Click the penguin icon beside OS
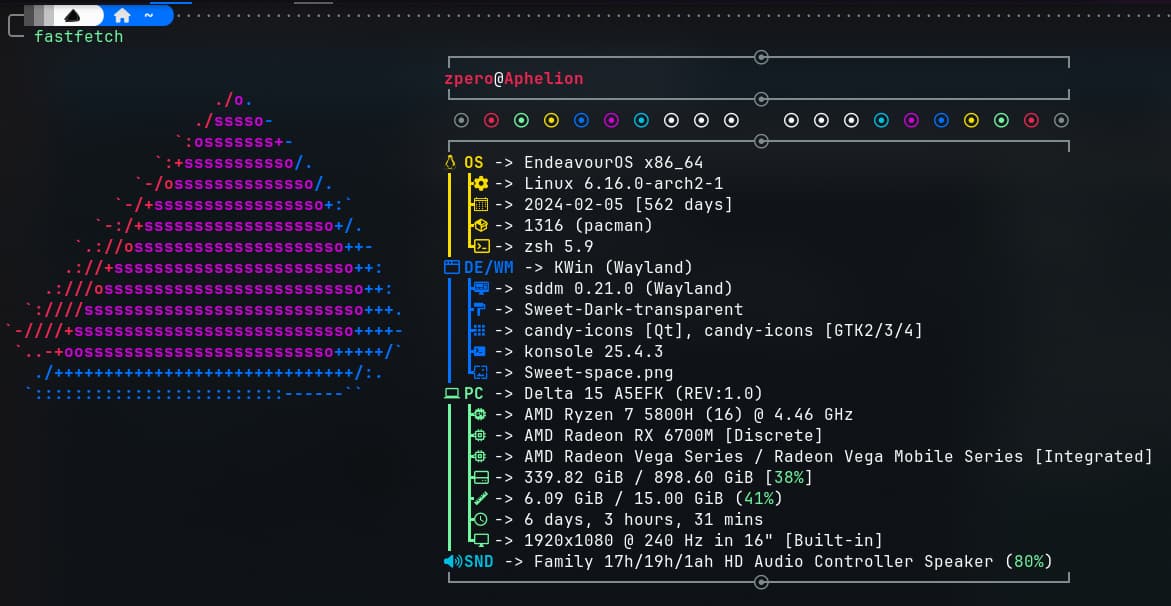 [x=450, y=162]
